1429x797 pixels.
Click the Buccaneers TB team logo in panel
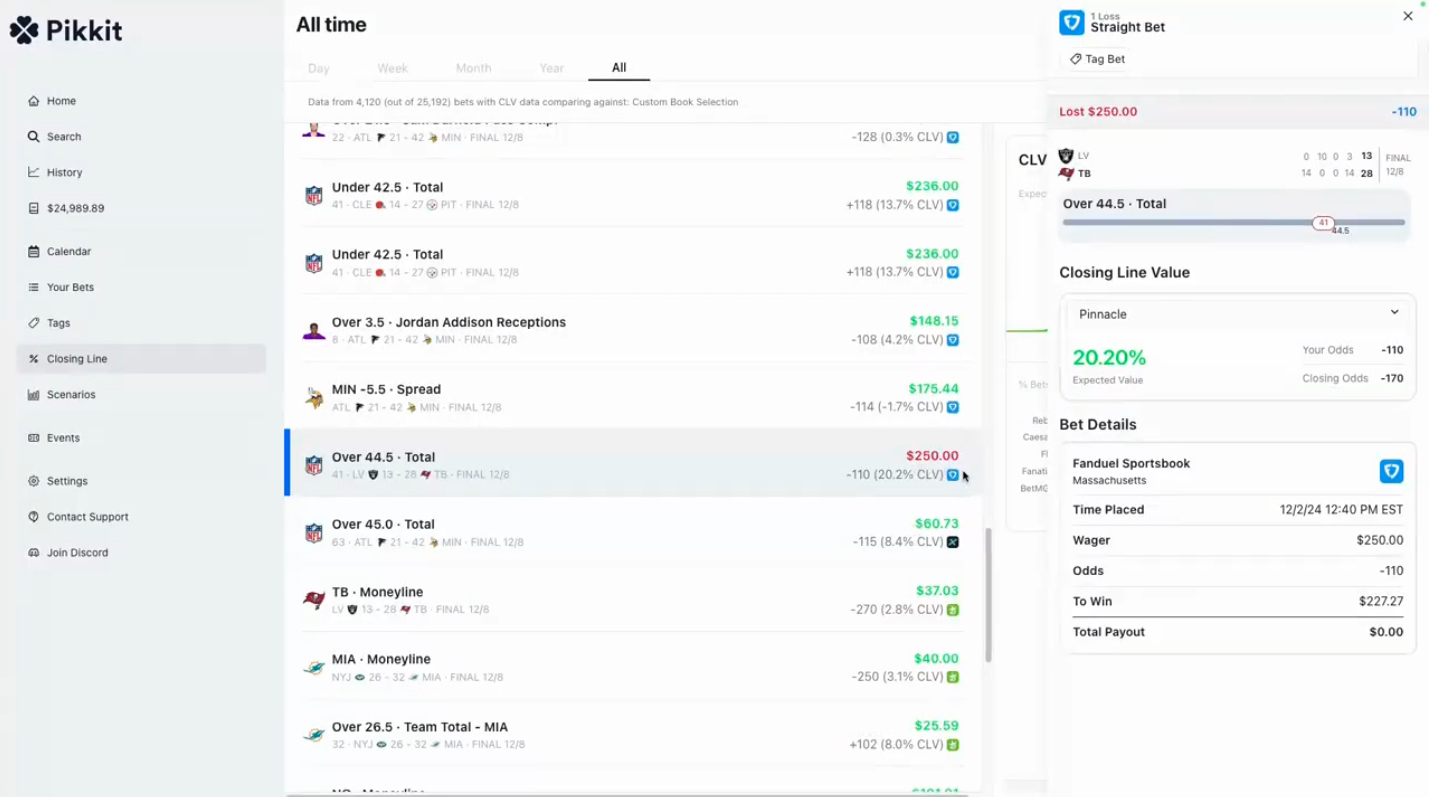coord(1066,174)
